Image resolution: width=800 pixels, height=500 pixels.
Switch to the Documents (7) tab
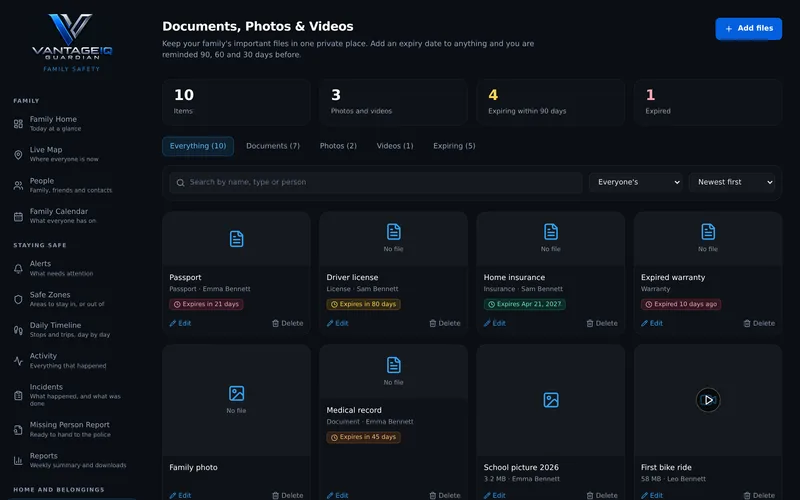(x=273, y=146)
